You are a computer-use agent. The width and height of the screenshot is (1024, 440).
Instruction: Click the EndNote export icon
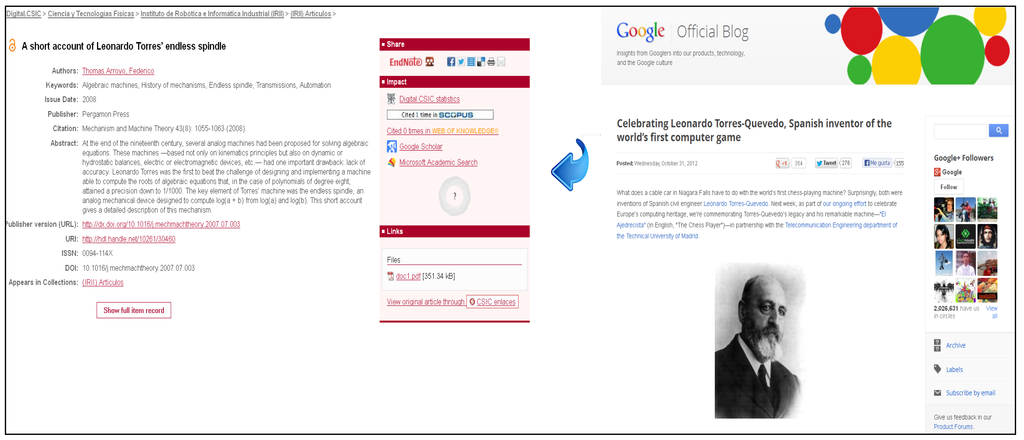coord(404,61)
